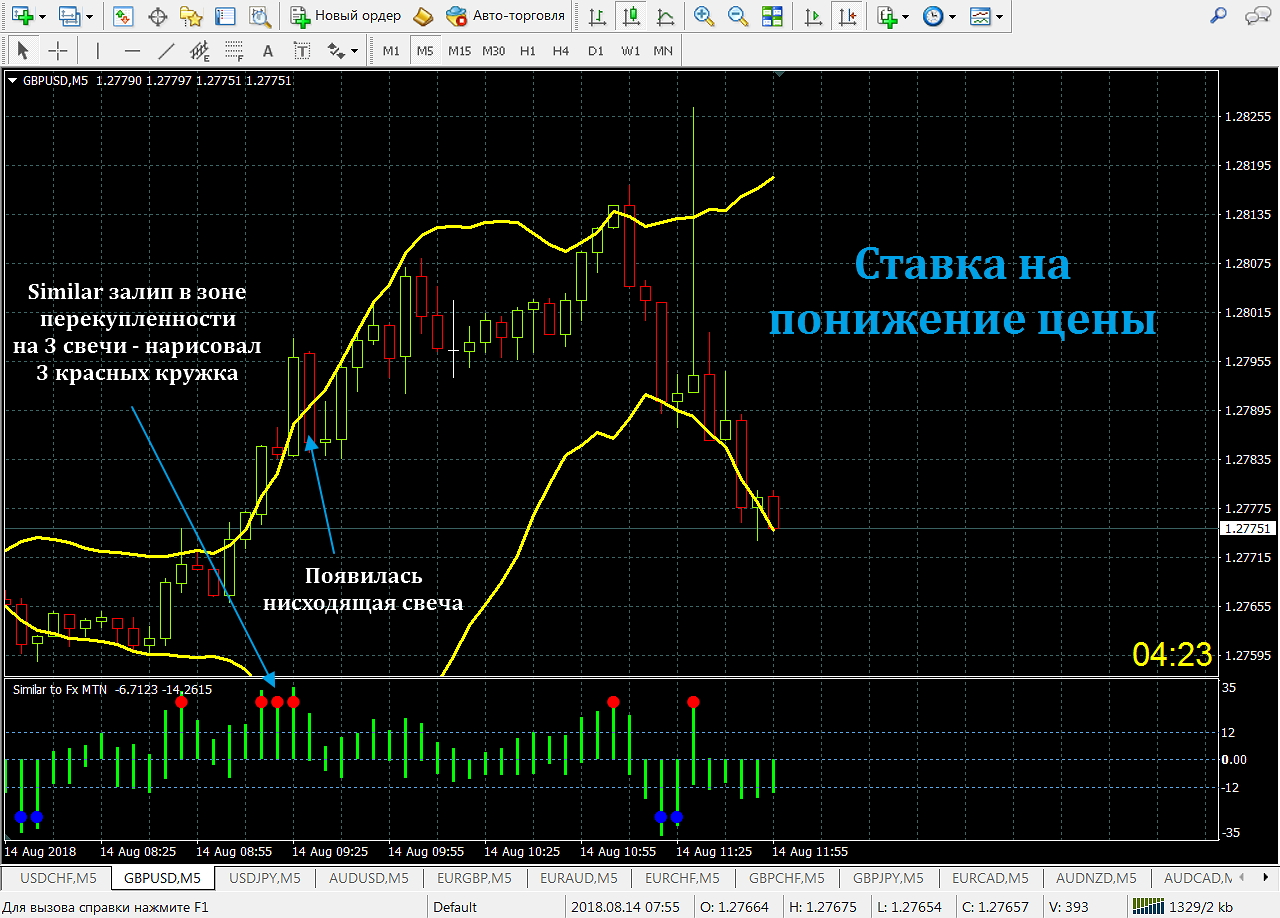The image size is (1280, 918).
Task: Open the Data Window crosshair-circle icon
Action: (x=158, y=16)
